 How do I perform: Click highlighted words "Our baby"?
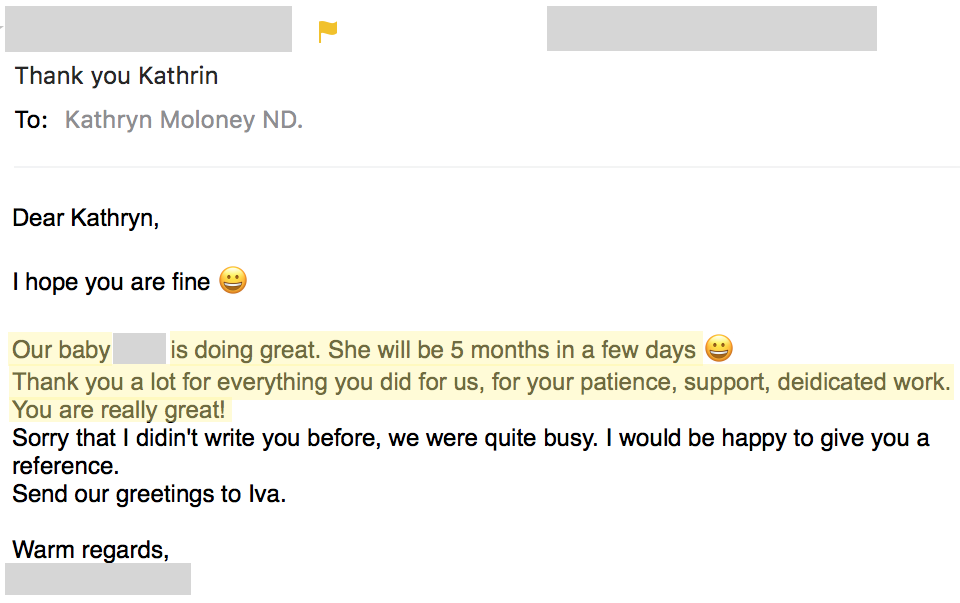[x=61, y=350]
